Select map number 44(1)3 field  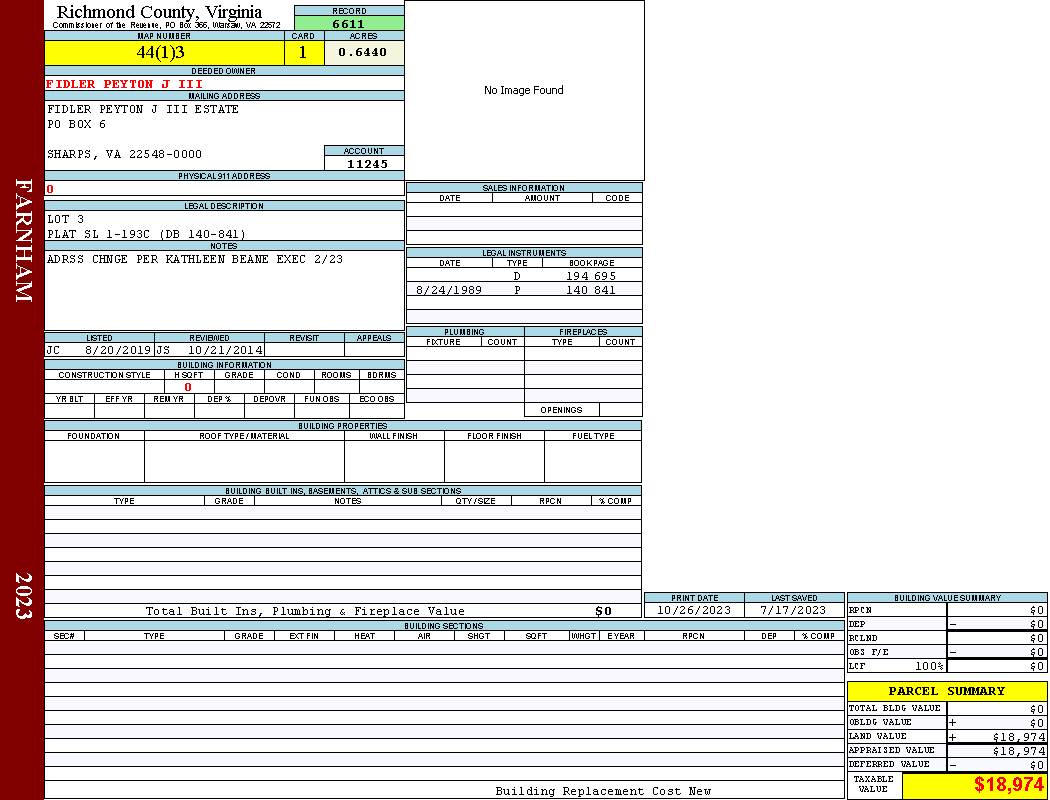pyautogui.click(x=164, y=53)
